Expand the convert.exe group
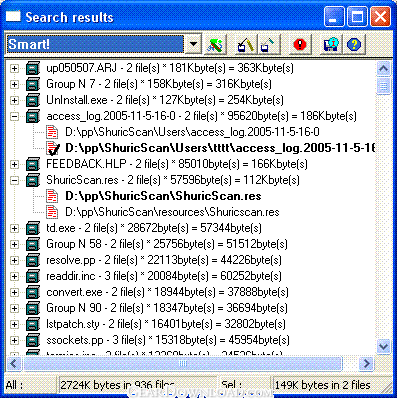The width and height of the screenshot is (400, 400). (14, 292)
